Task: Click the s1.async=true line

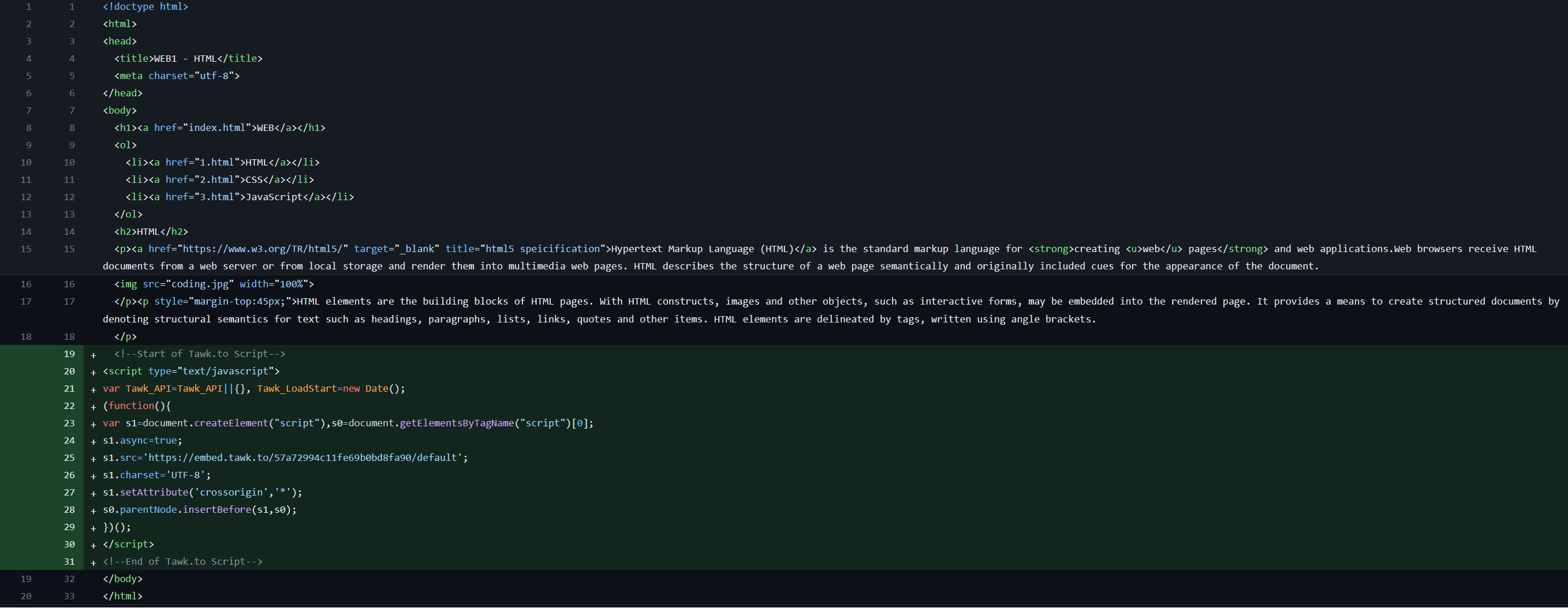Action: [143, 441]
